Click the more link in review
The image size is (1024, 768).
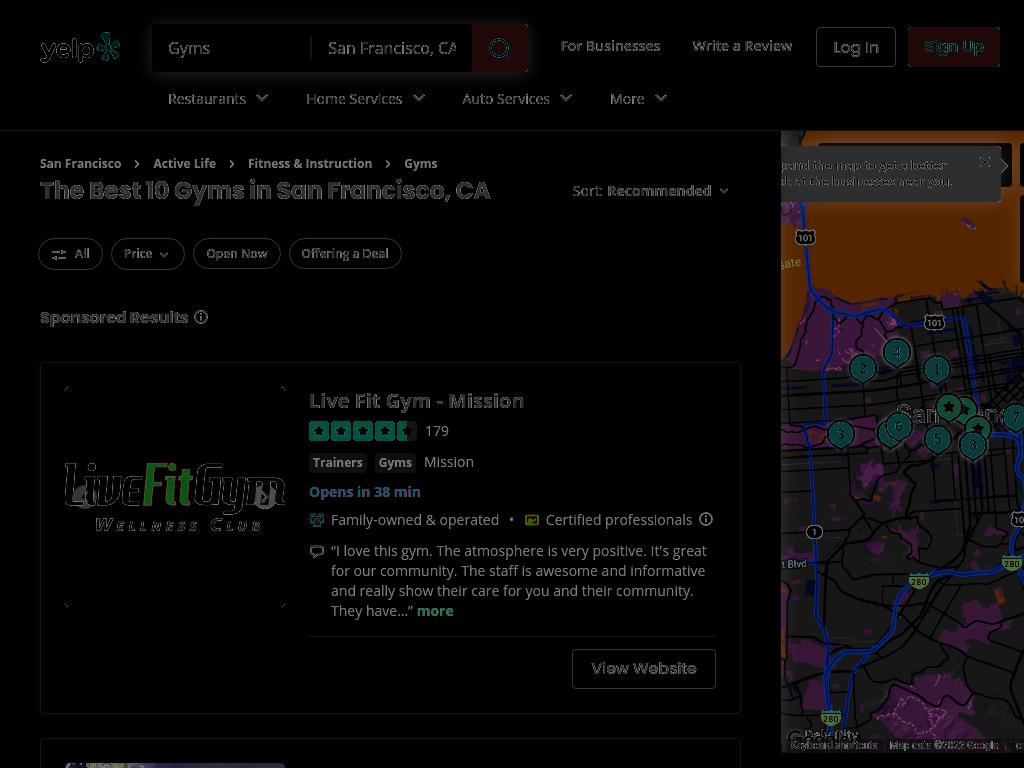pyautogui.click(x=435, y=611)
